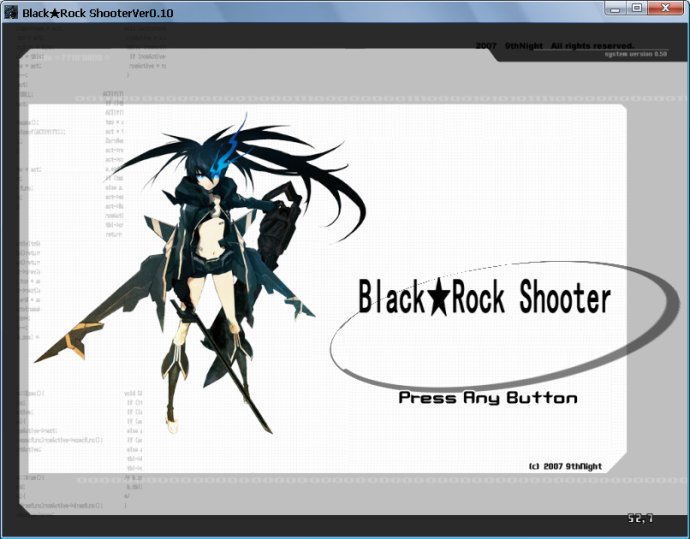Maximize the Black★Rock Shooter window
This screenshot has height=539, width=690.
(637, 8)
